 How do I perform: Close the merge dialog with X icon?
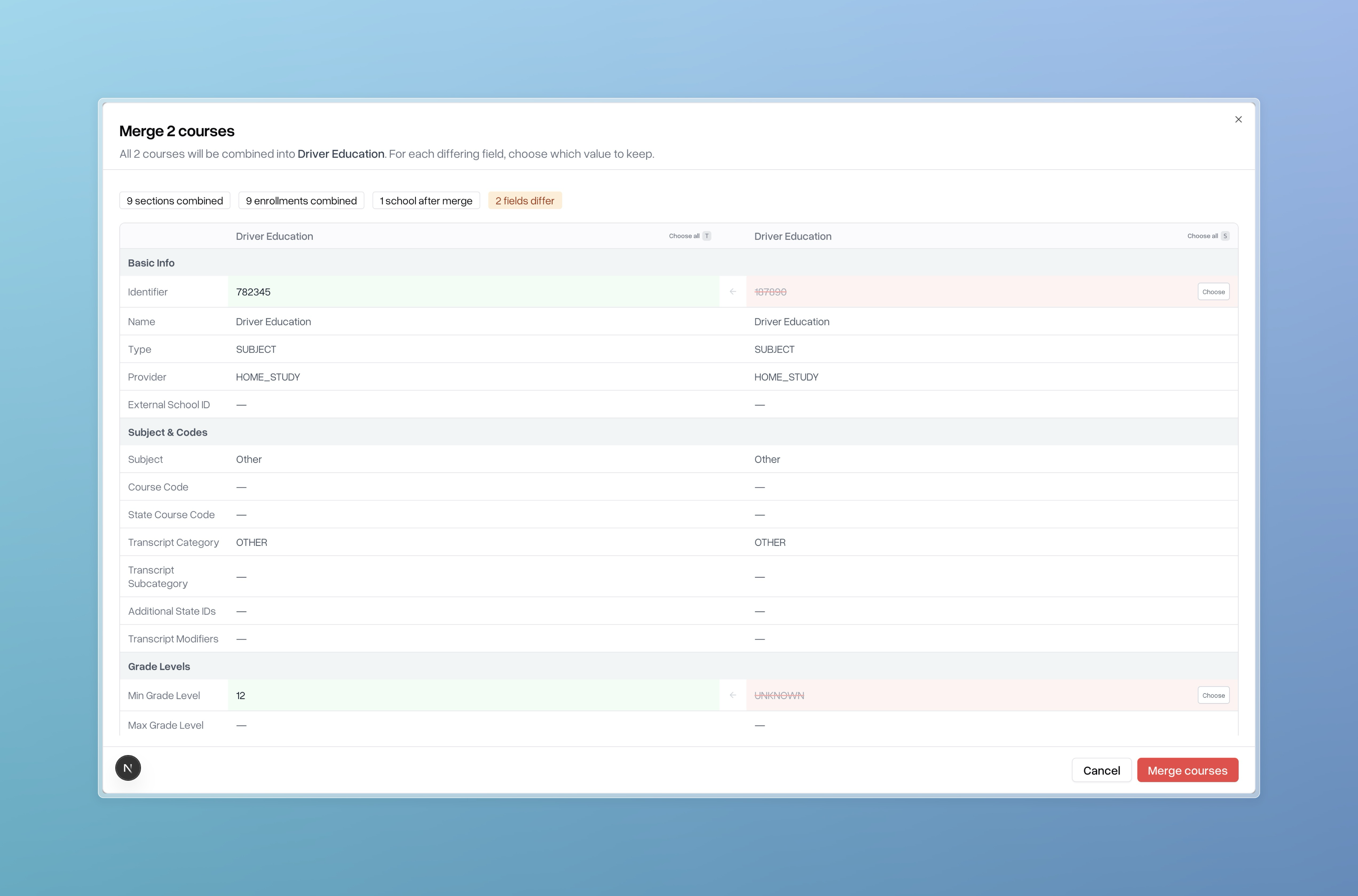pyautogui.click(x=1238, y=120)
